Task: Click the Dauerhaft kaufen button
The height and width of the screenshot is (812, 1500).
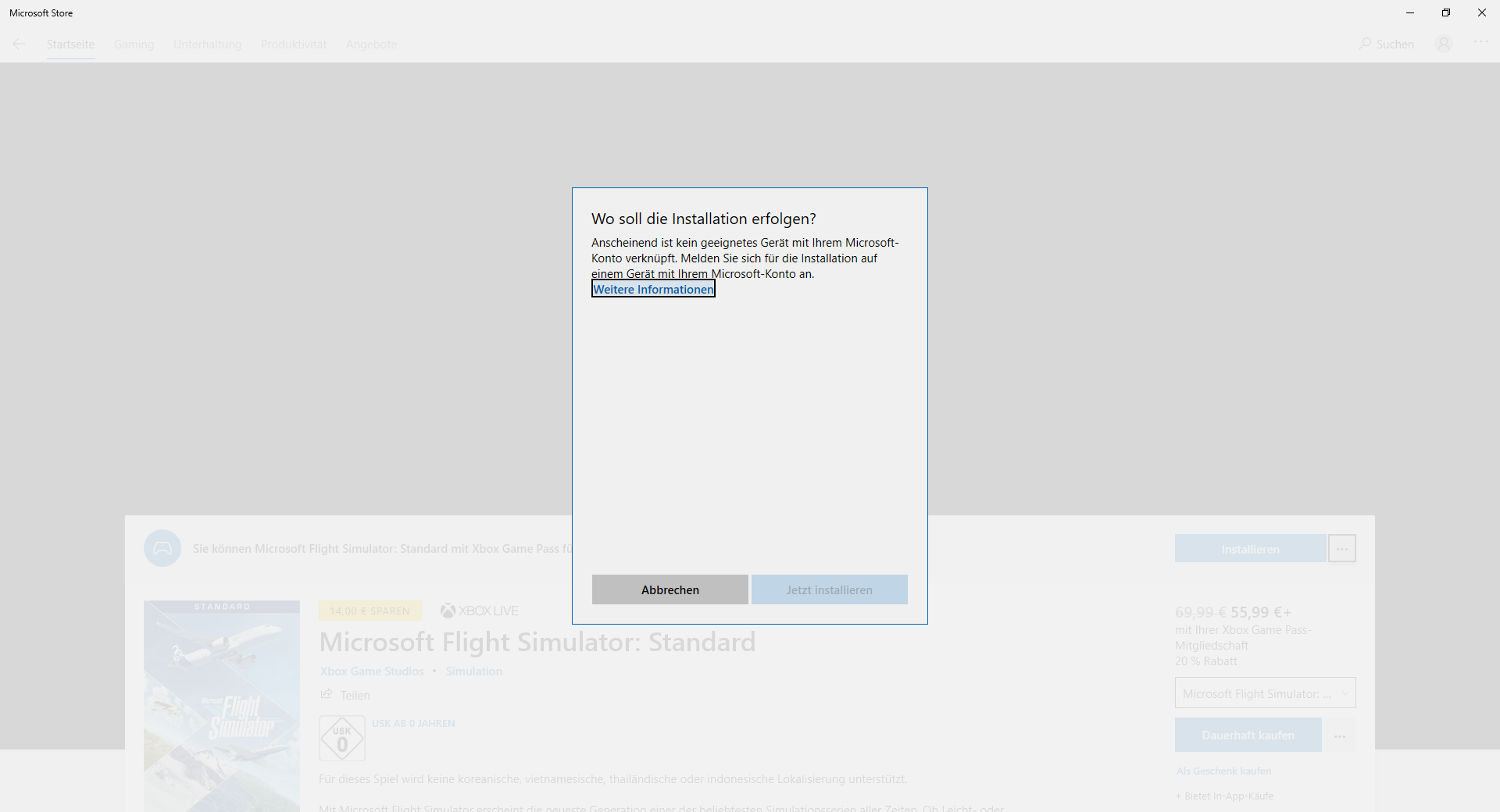Action: (x=1248, y=735)
